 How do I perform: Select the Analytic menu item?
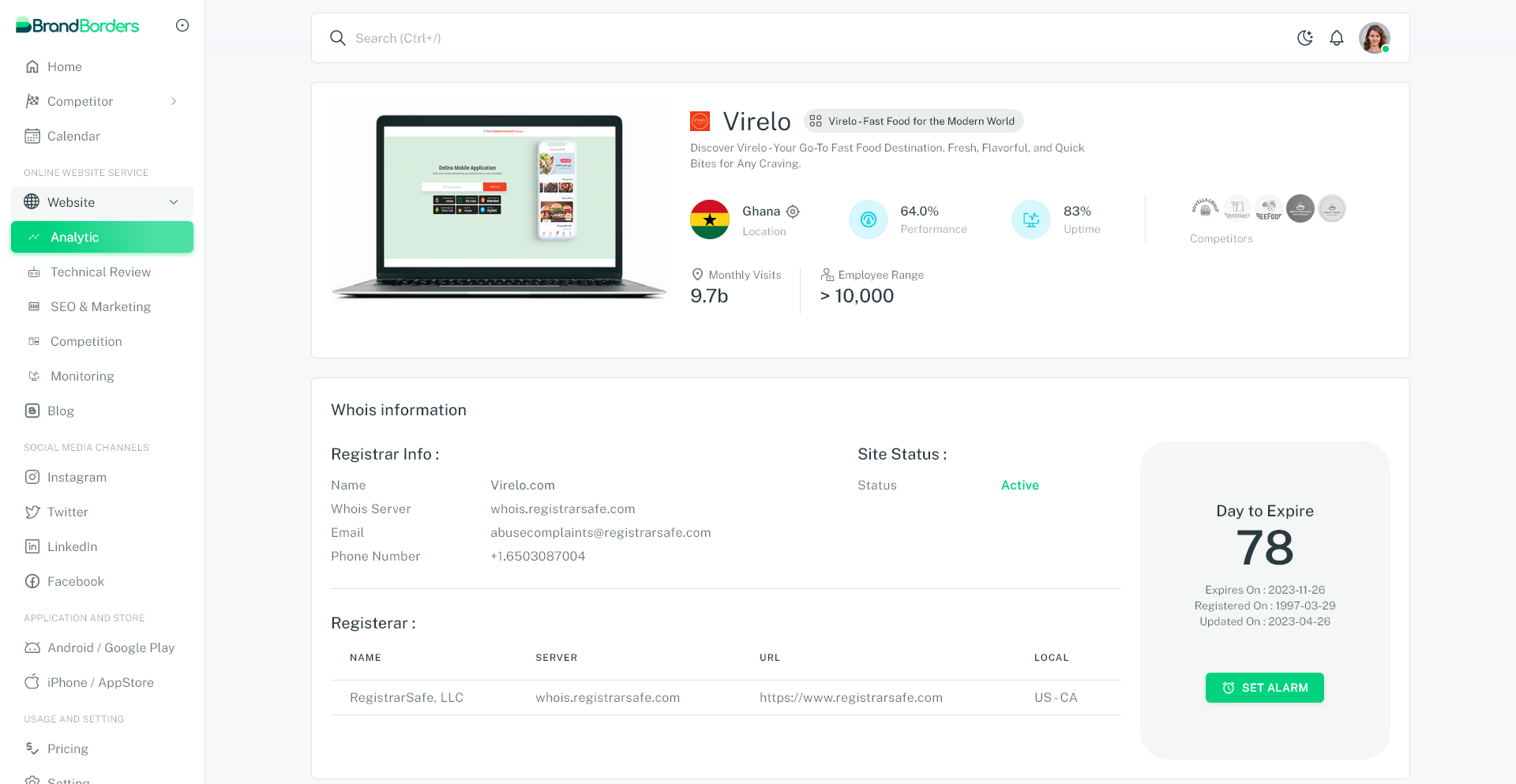[x=102, y=237]
